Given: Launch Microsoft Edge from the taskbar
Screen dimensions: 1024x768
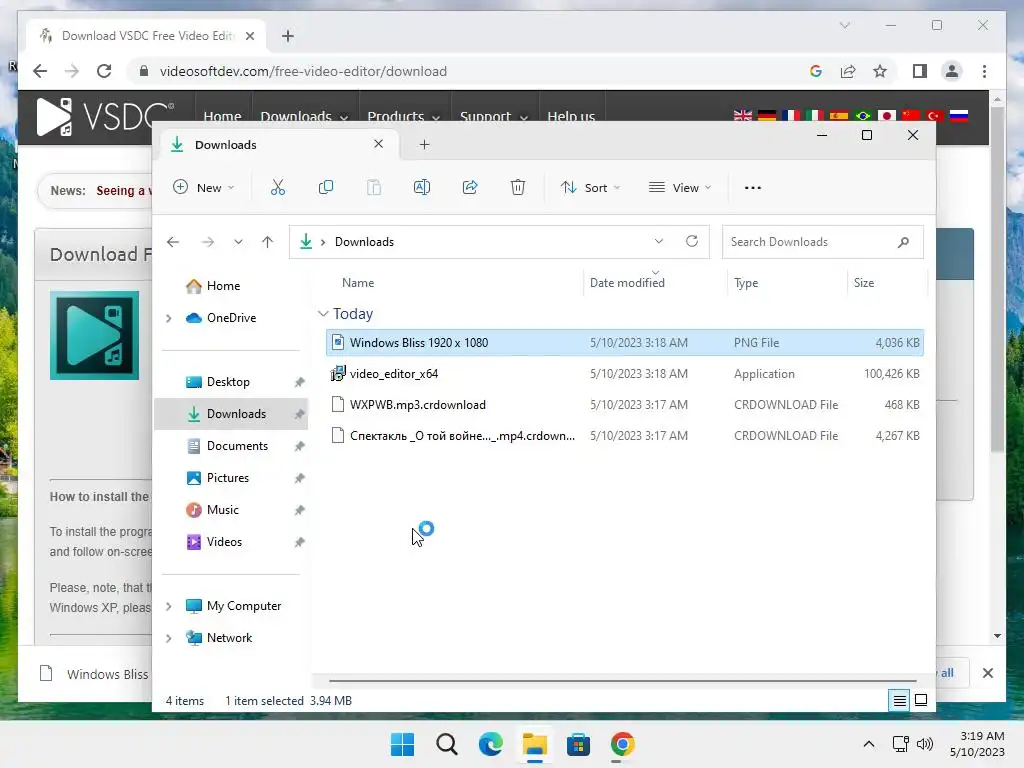Looking at the screenshot, I should coord(490,744).
